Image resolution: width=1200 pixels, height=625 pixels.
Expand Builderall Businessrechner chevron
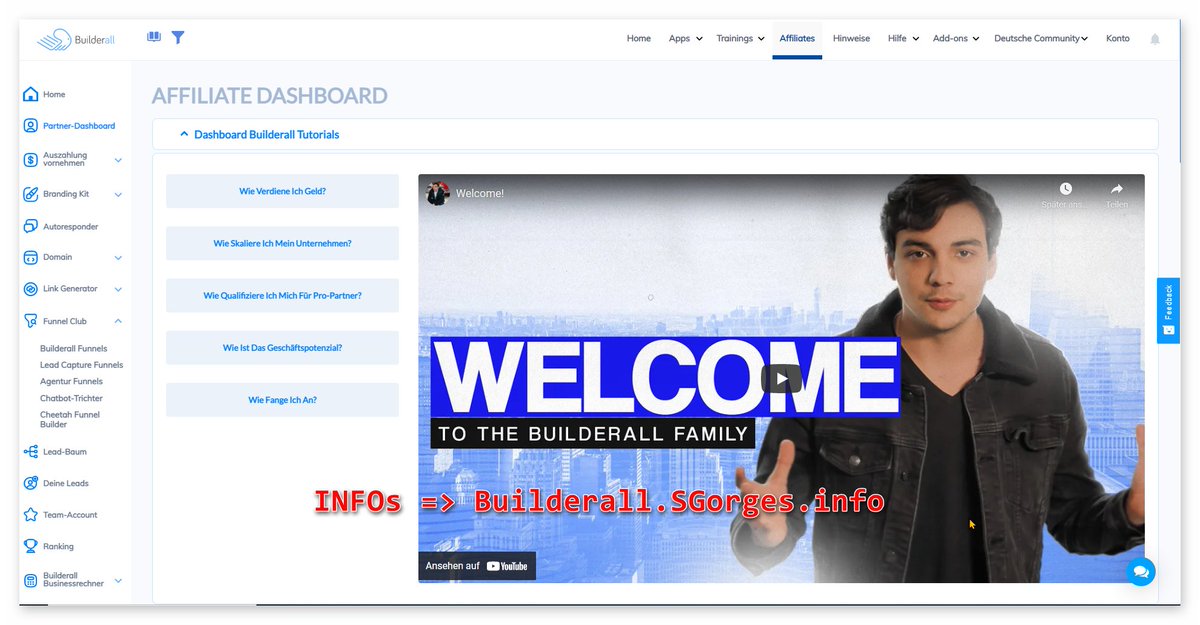coord(118,580)
